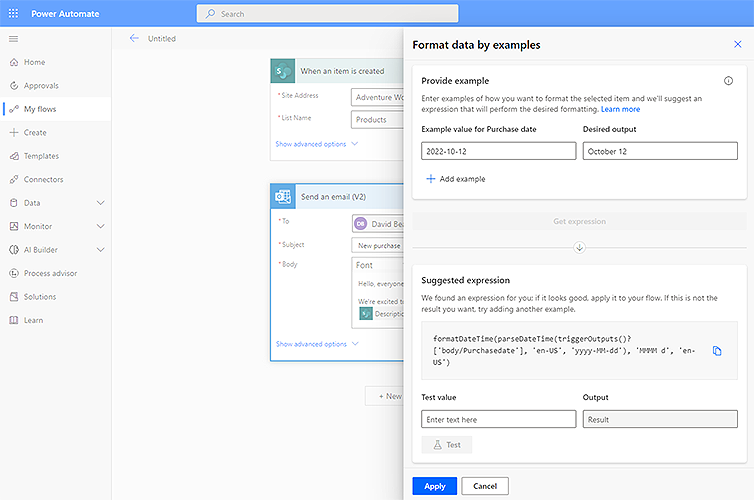Screen dimensions: 754x500
Task: Click the SharePoint trigger icon
Action: coord(283,71)
